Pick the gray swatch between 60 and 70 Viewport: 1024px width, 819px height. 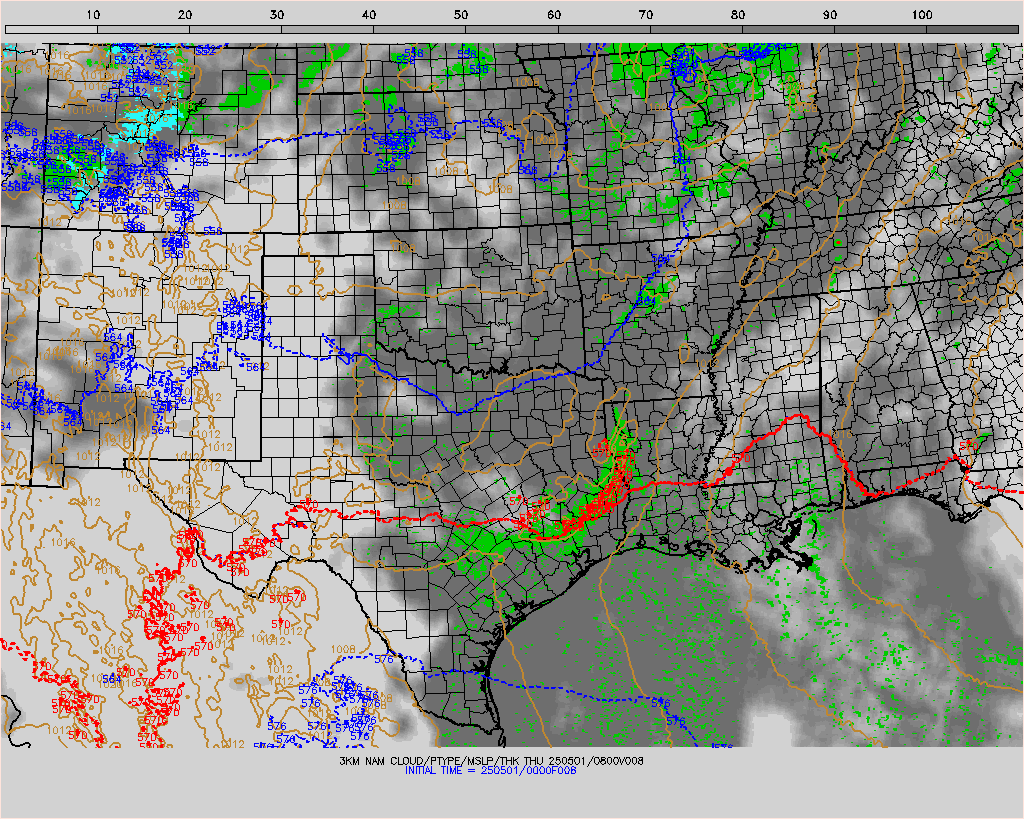click(604, 29)
